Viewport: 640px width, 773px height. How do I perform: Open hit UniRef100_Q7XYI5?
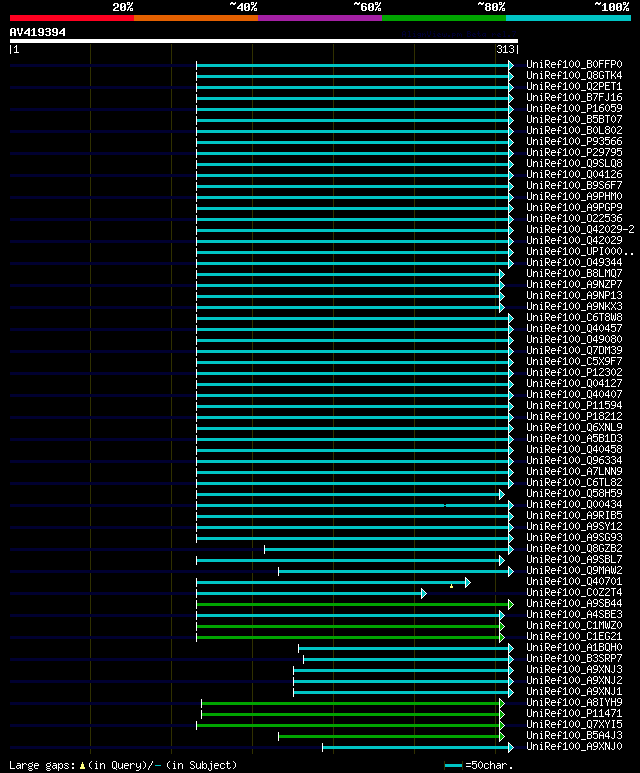pyautogui.click(x=574, y=724)
